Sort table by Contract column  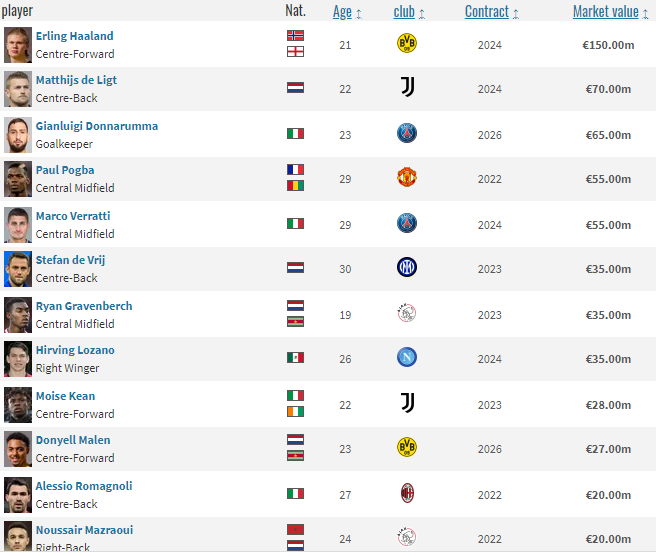tap(487, 12)
